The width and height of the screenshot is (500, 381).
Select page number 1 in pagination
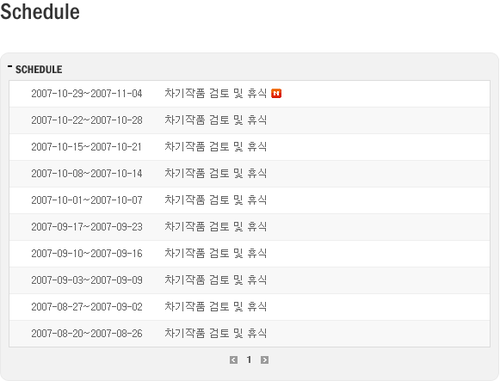249,360
